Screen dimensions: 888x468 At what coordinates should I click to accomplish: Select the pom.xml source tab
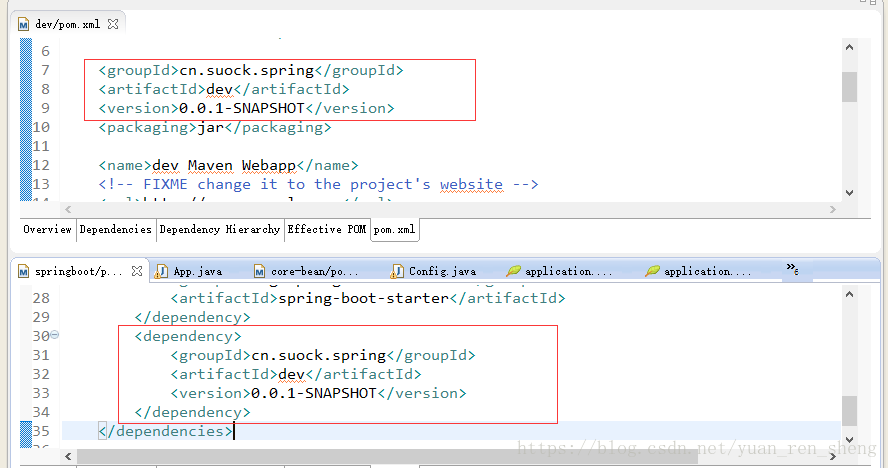point(395,229)
